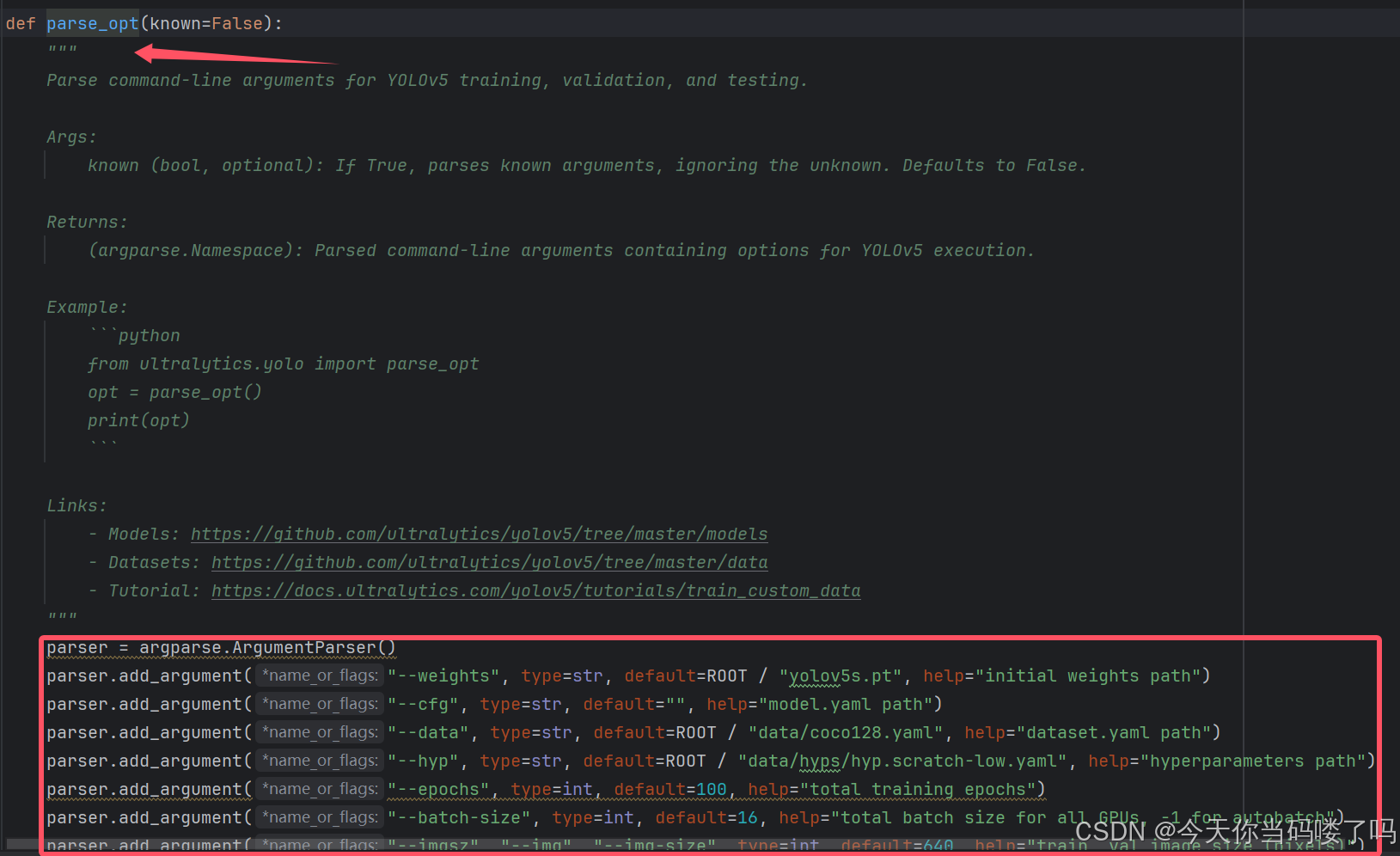Click the "--epochs" argument string
Screen dimensions: 1400x856
pyautogui.click(x=438, y=789)
